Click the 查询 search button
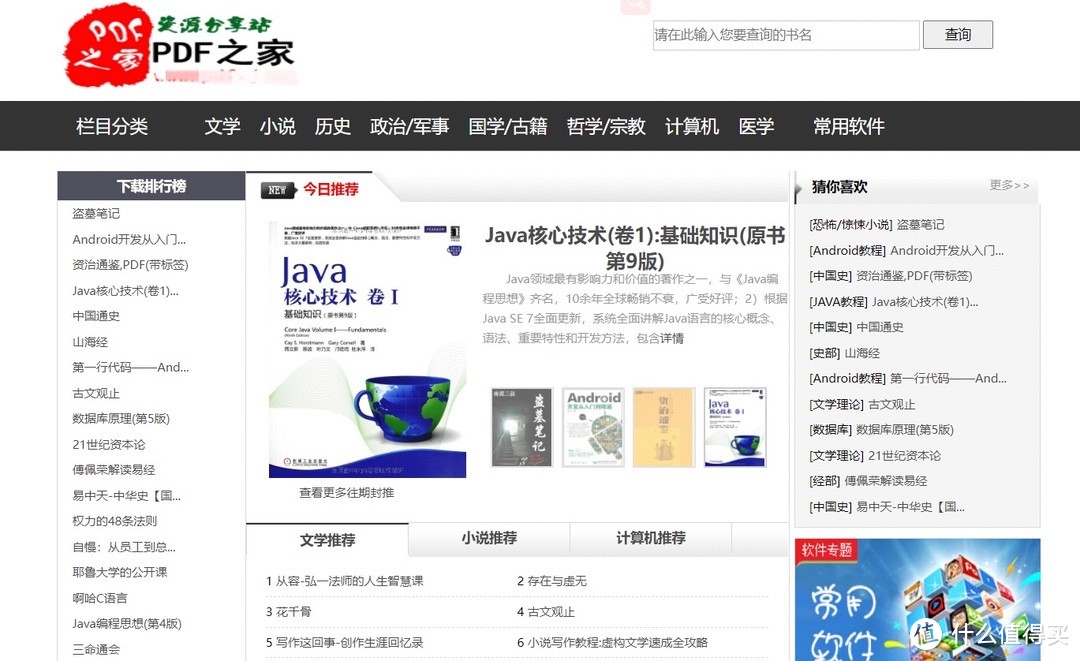The image size is (1080, 661). click(957, 34)
